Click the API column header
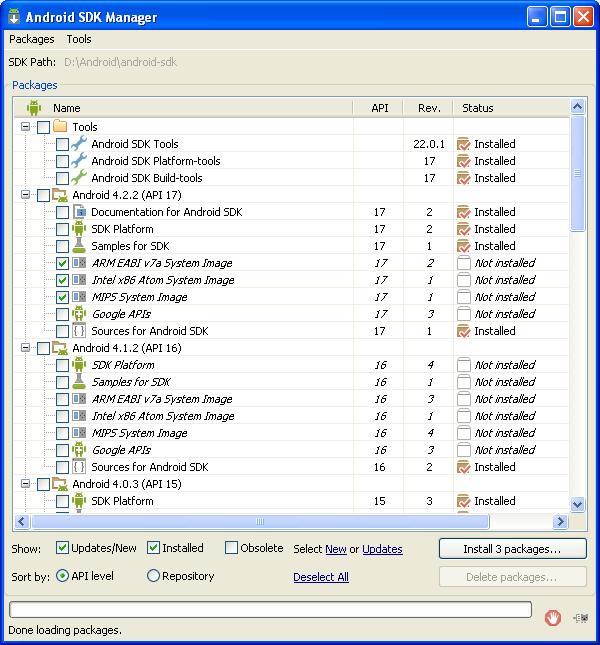Screen dimensions: 600x645 pos(379,108)
